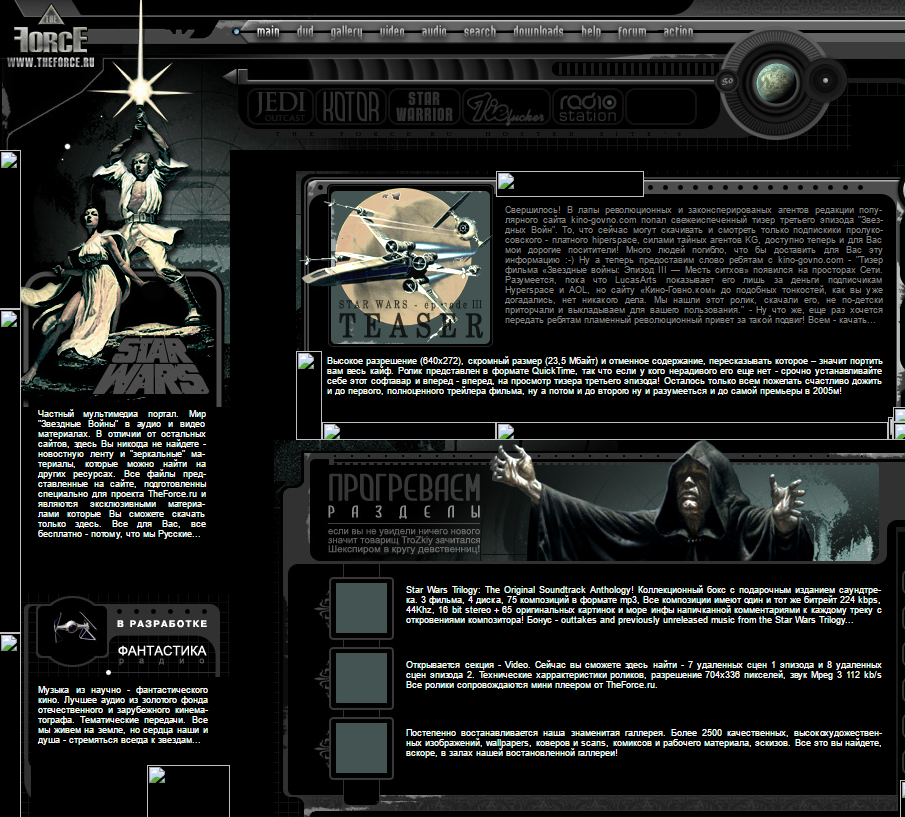Click the round dot button right of globe
Screen dimensions: 905x817
click(825, 81)
